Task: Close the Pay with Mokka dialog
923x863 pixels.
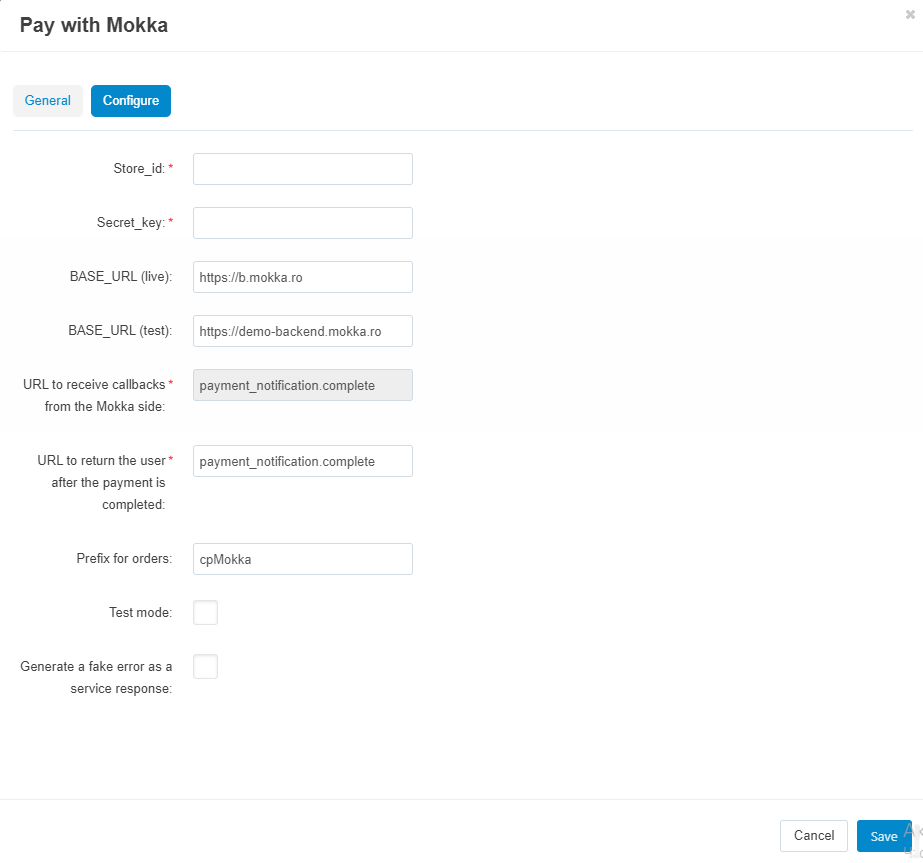Action: point(910,15)
